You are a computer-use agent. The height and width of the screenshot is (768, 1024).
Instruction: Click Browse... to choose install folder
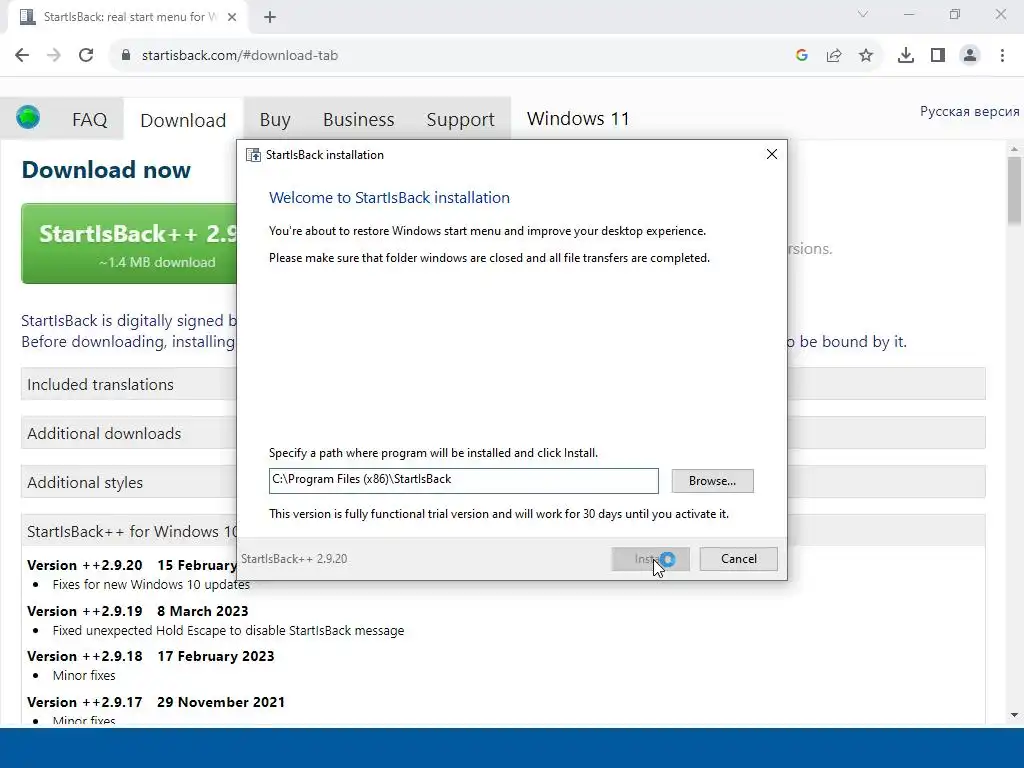click(712, 481)
